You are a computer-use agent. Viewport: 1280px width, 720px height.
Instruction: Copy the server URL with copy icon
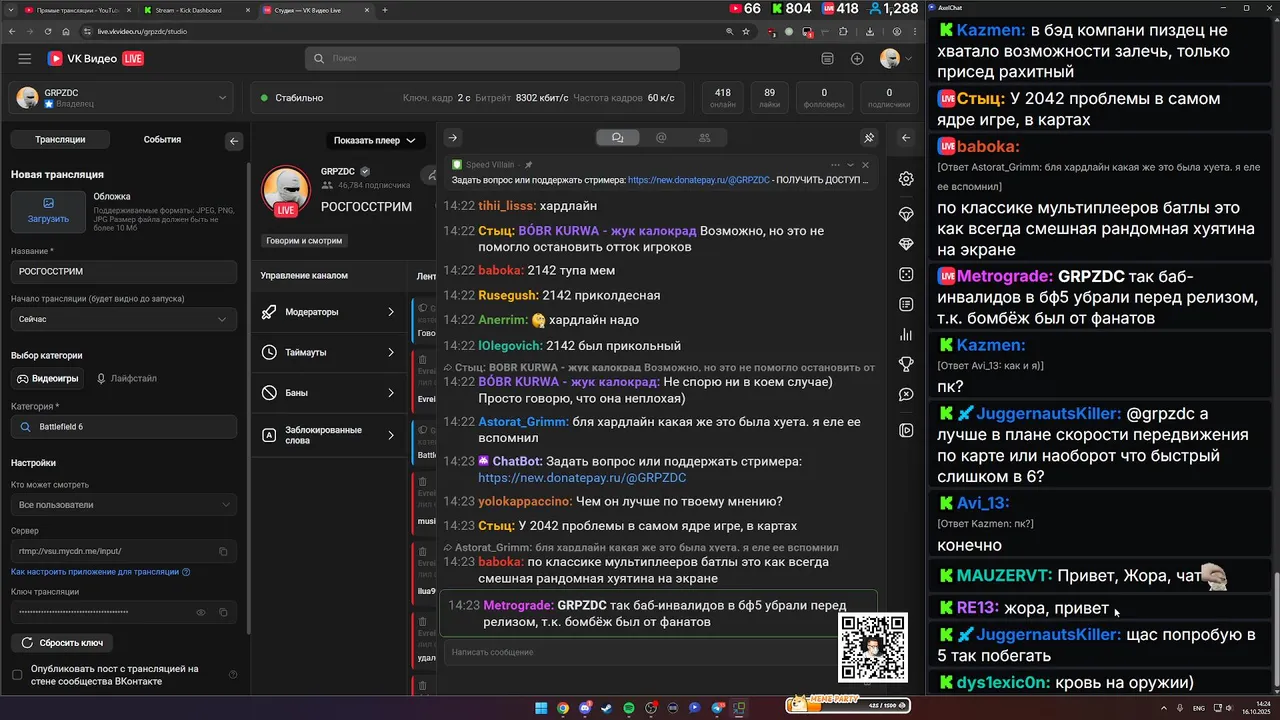(x=223, y=551)
